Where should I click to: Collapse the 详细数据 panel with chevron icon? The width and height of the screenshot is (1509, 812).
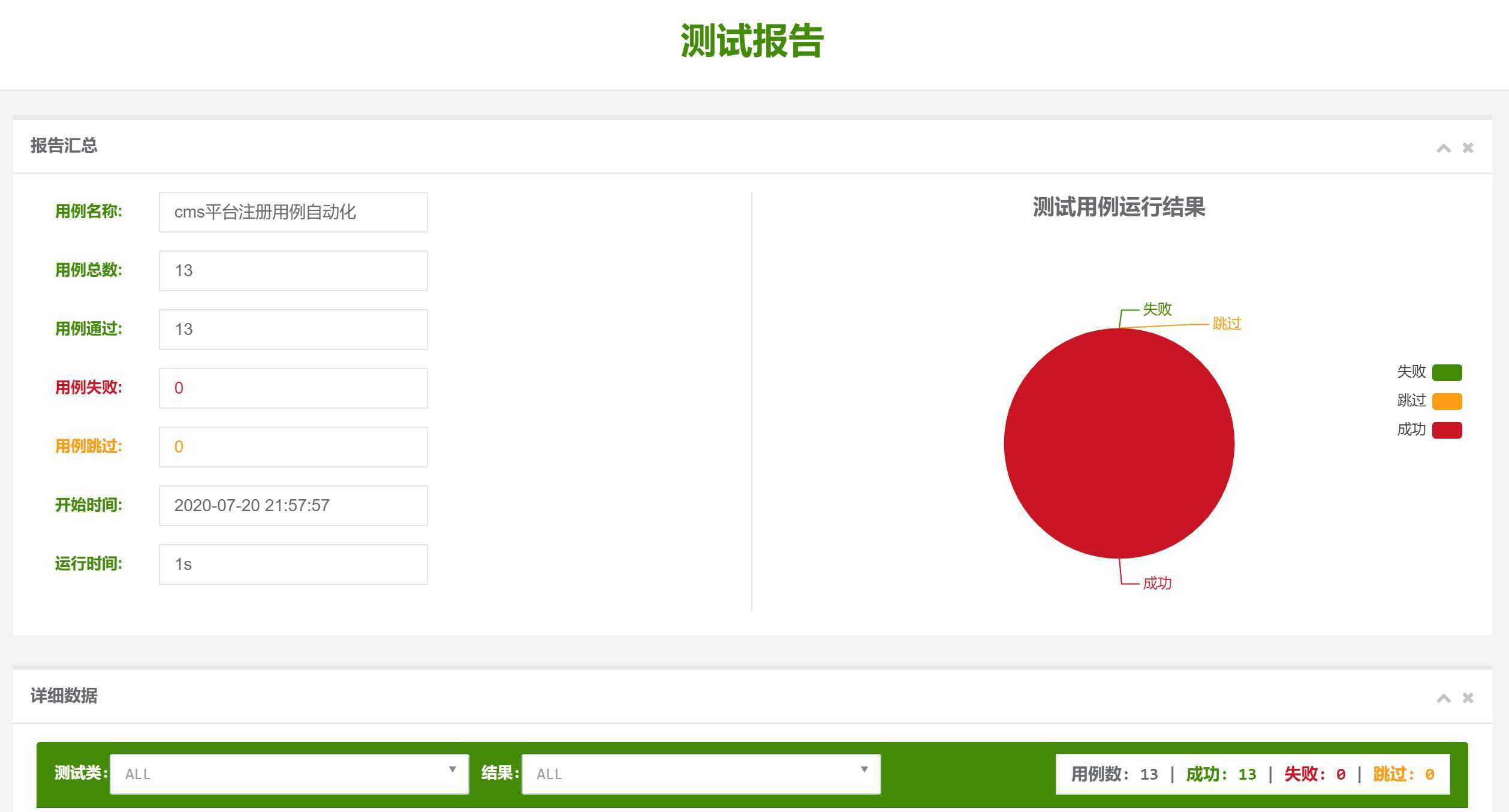1443,698
